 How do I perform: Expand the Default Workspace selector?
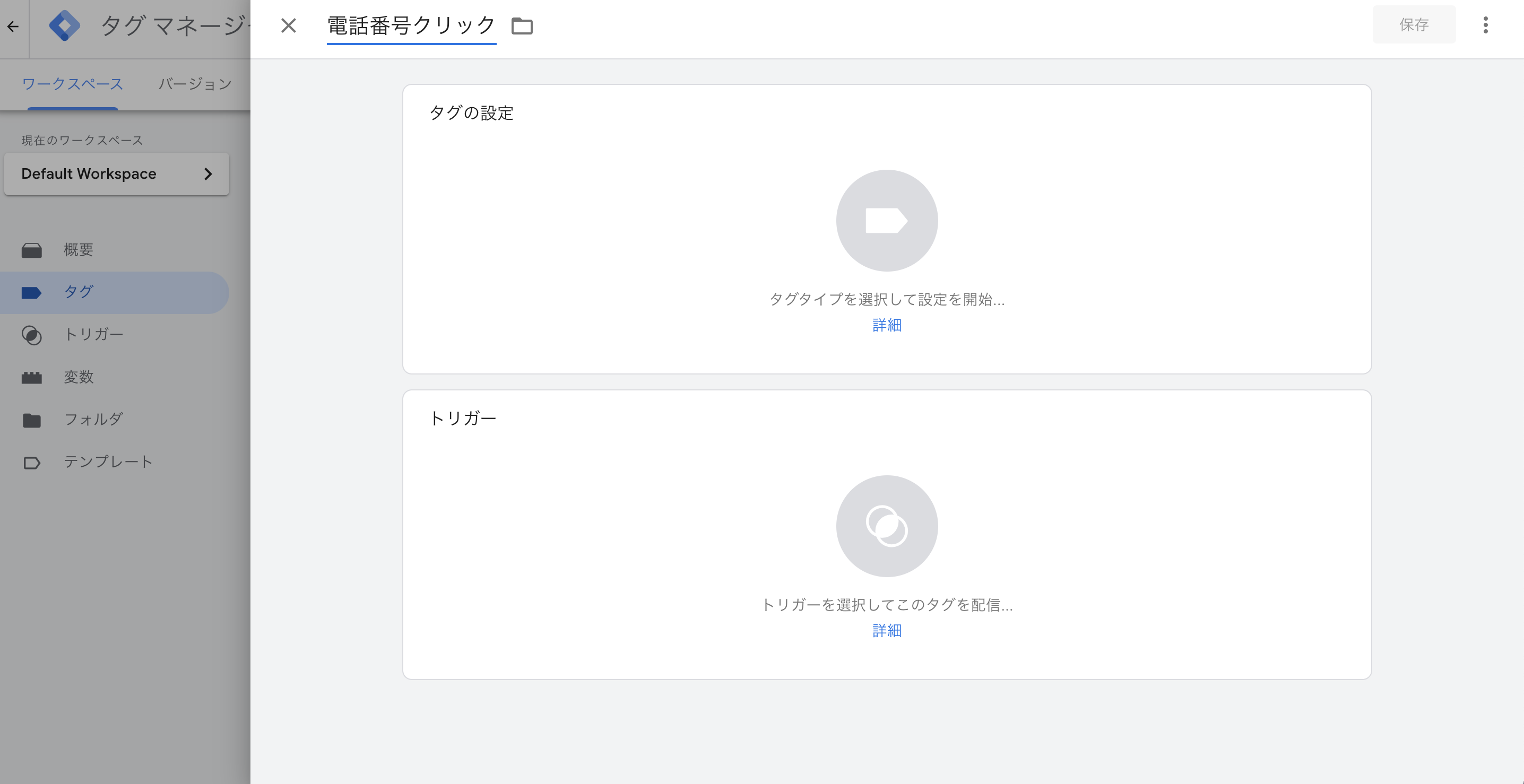point(117,174)
